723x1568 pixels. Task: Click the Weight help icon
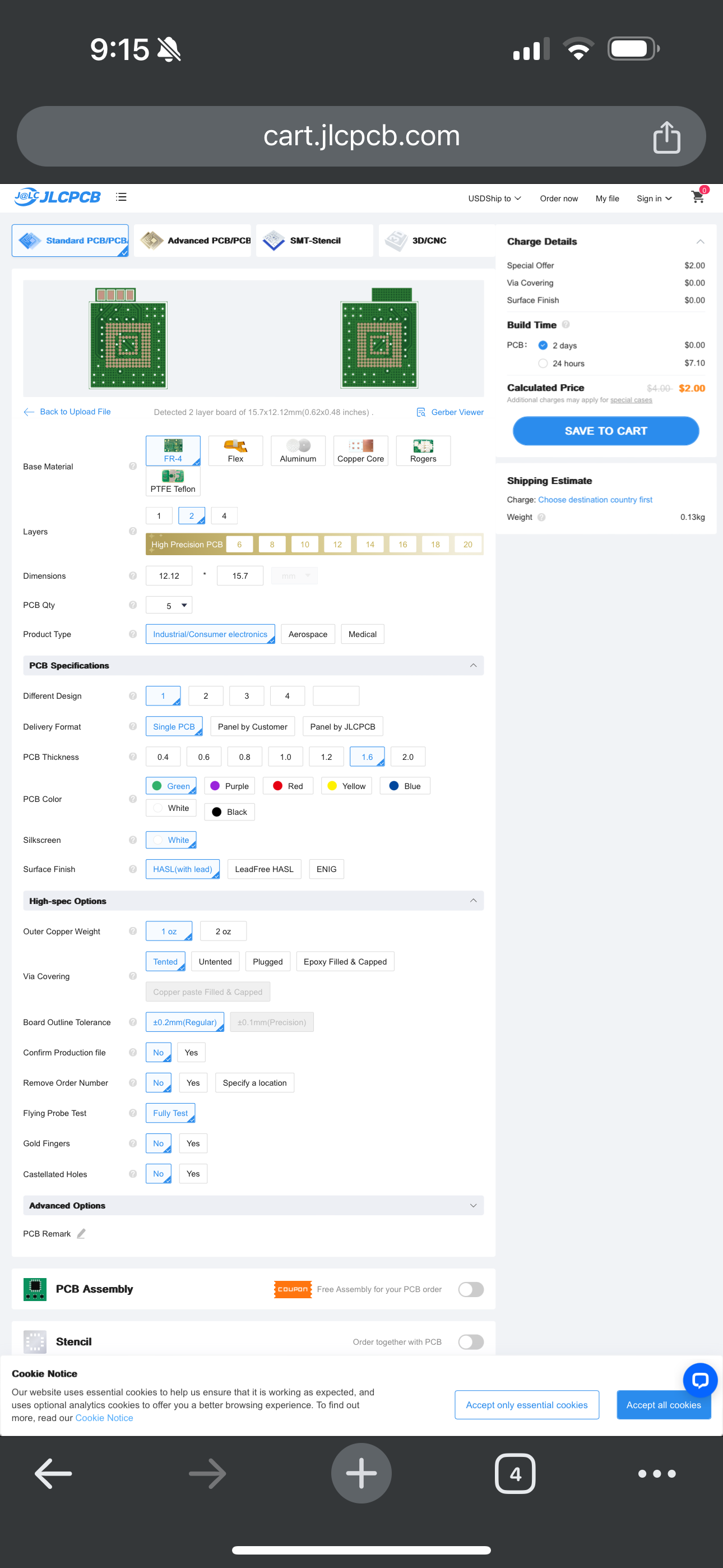pos(541,518)
